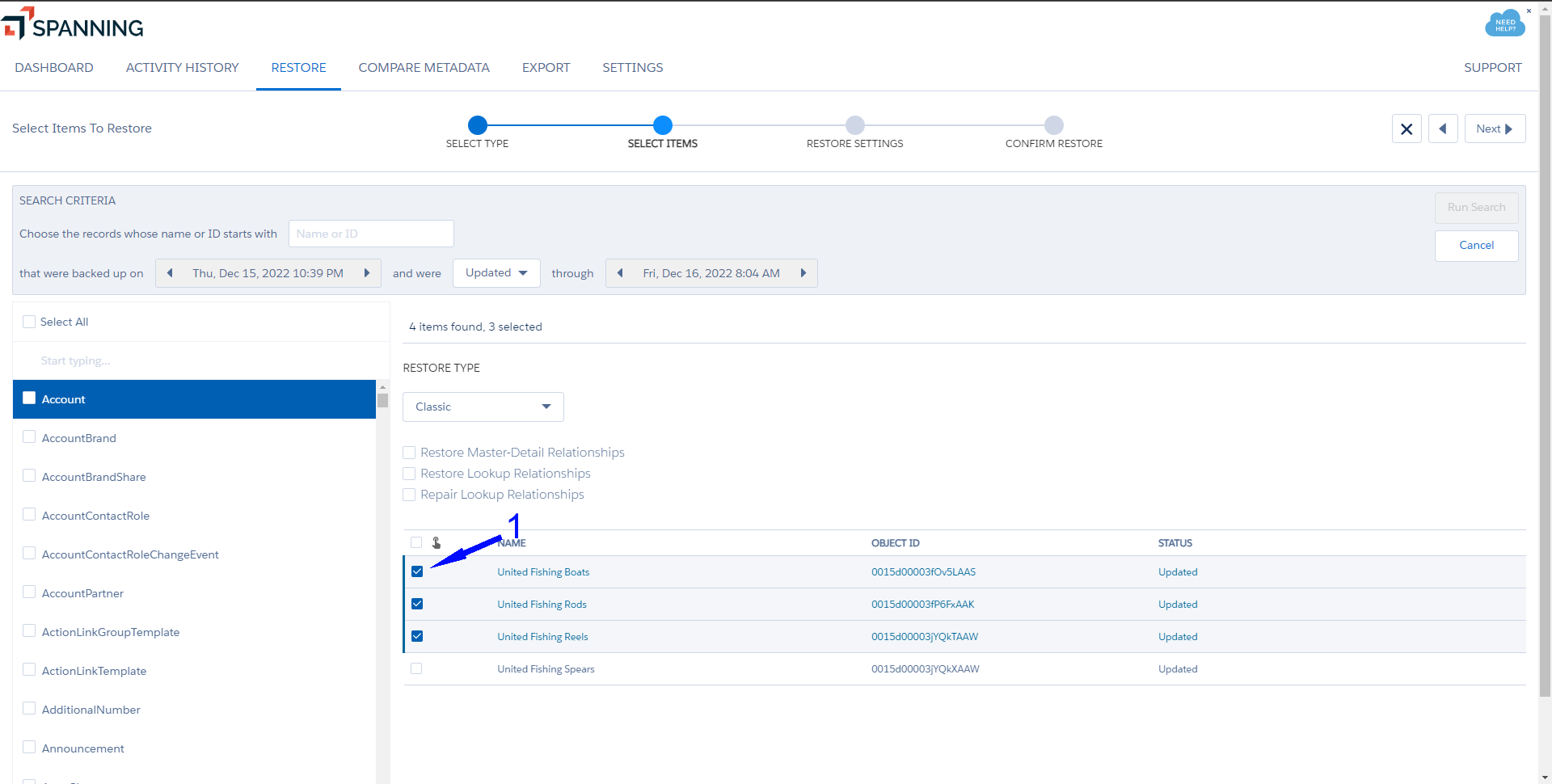Step the through date to the next snapshot

[x=803, y=273]
